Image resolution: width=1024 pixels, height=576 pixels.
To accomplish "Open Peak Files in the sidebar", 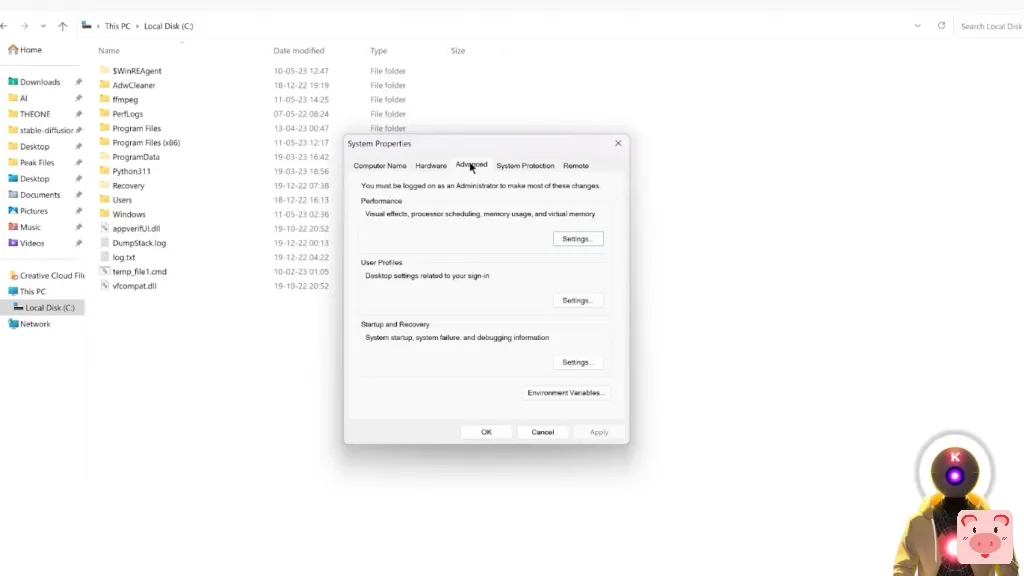I will coord(37,162).
